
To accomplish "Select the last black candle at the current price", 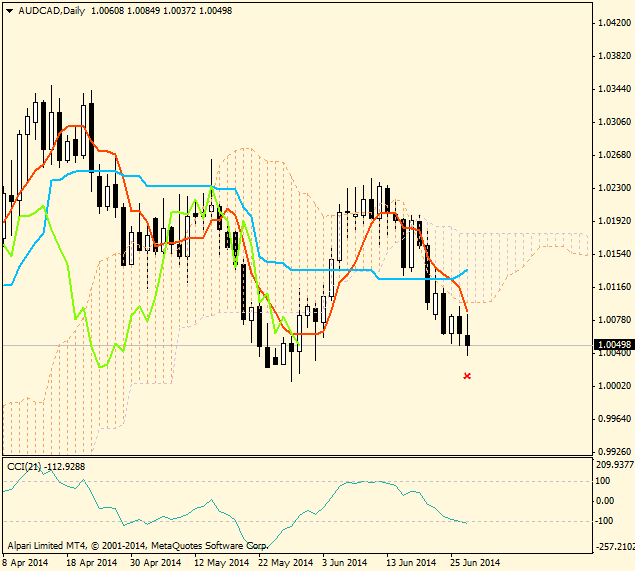I will (468, 340).
